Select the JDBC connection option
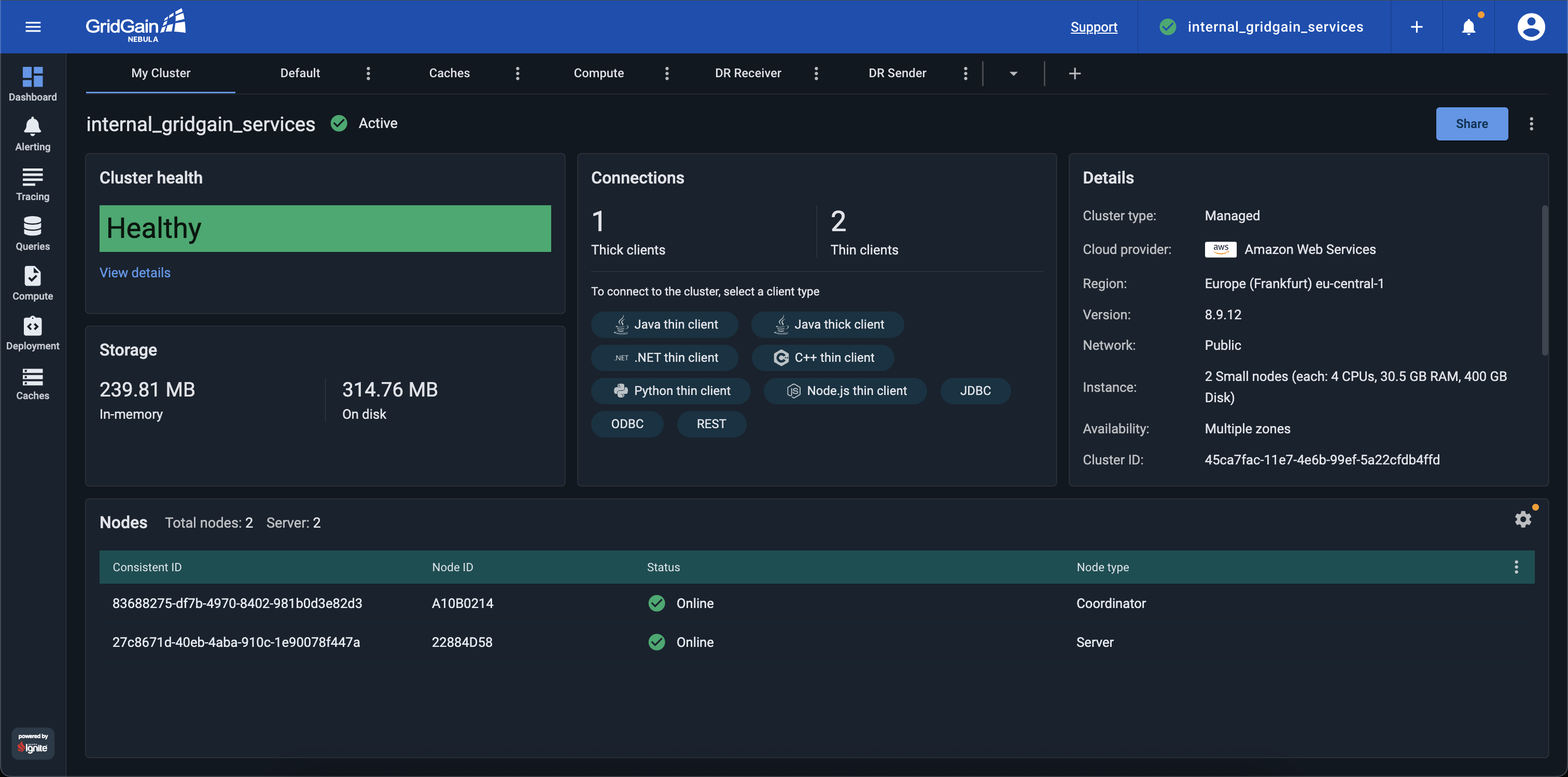1568x777 pixels. coord(976,391)
